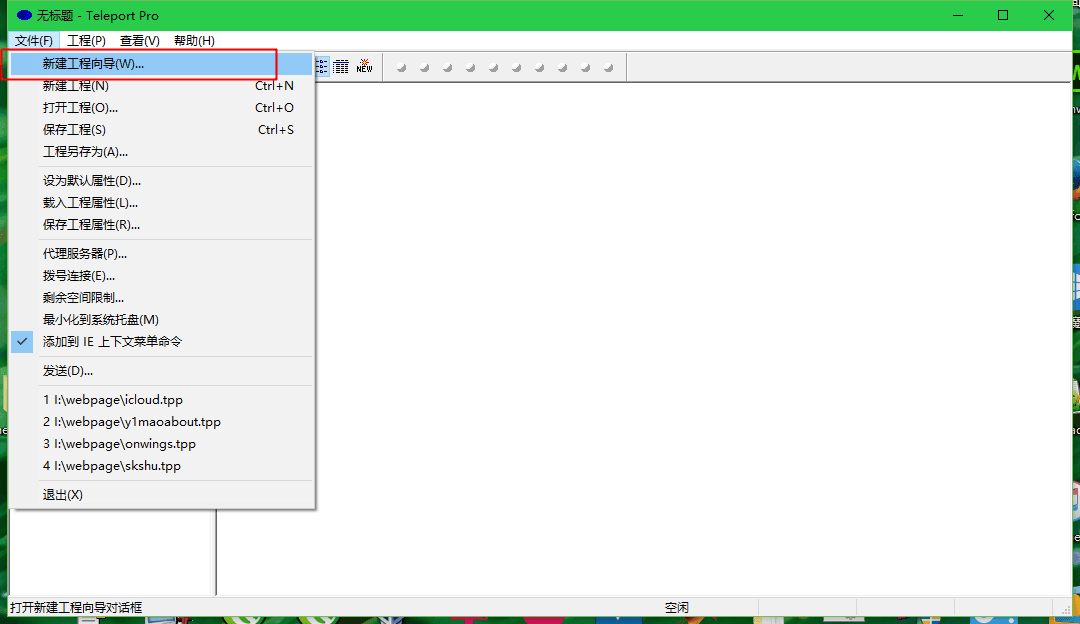Viewport: 1080px width, 624px height.
Task: Open 代理服务器(P)... settings
Action: pyautogui.click(x=163, y=253)
